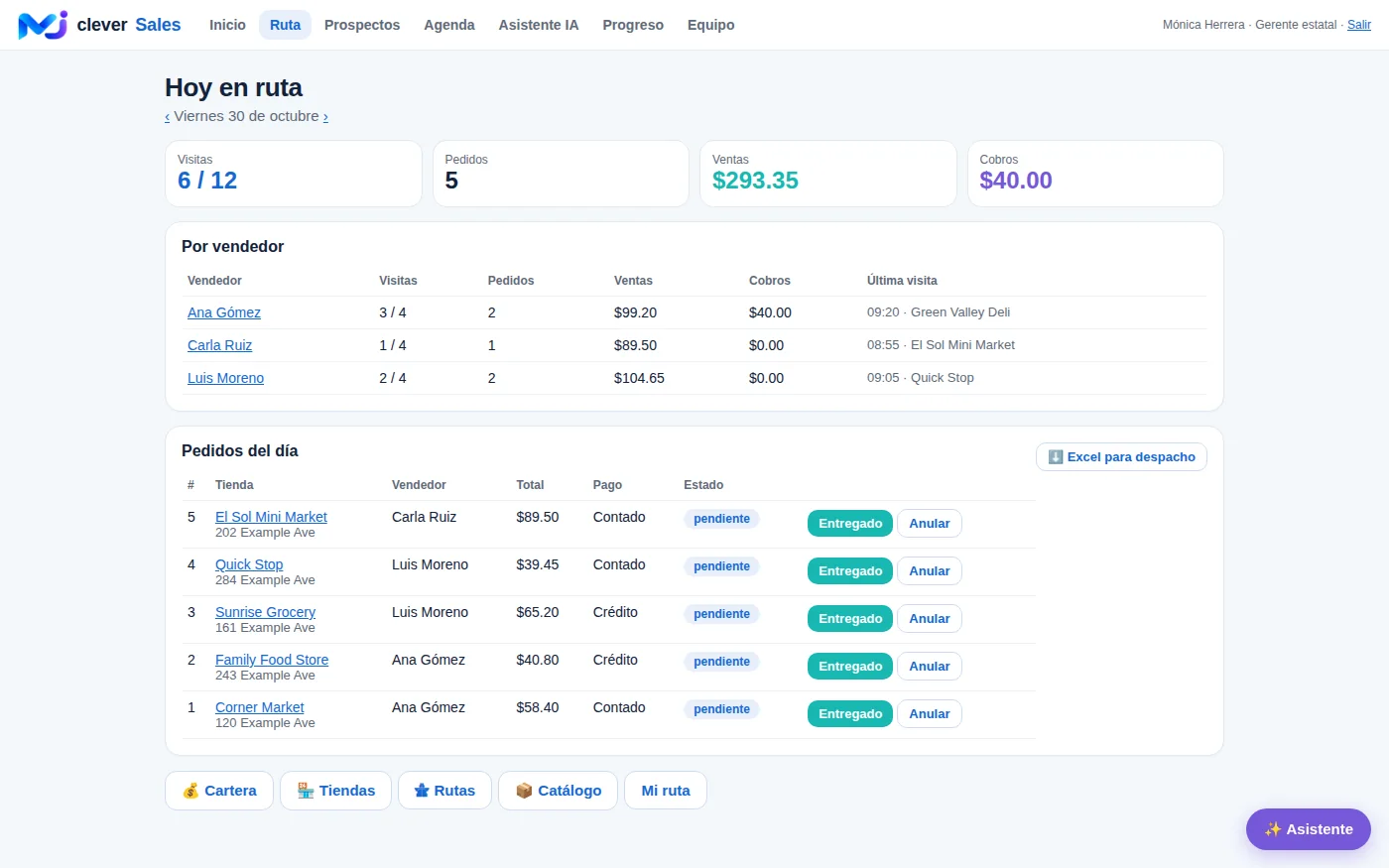
Task: Open the Cartera shortcut
Action: (219, 791)
